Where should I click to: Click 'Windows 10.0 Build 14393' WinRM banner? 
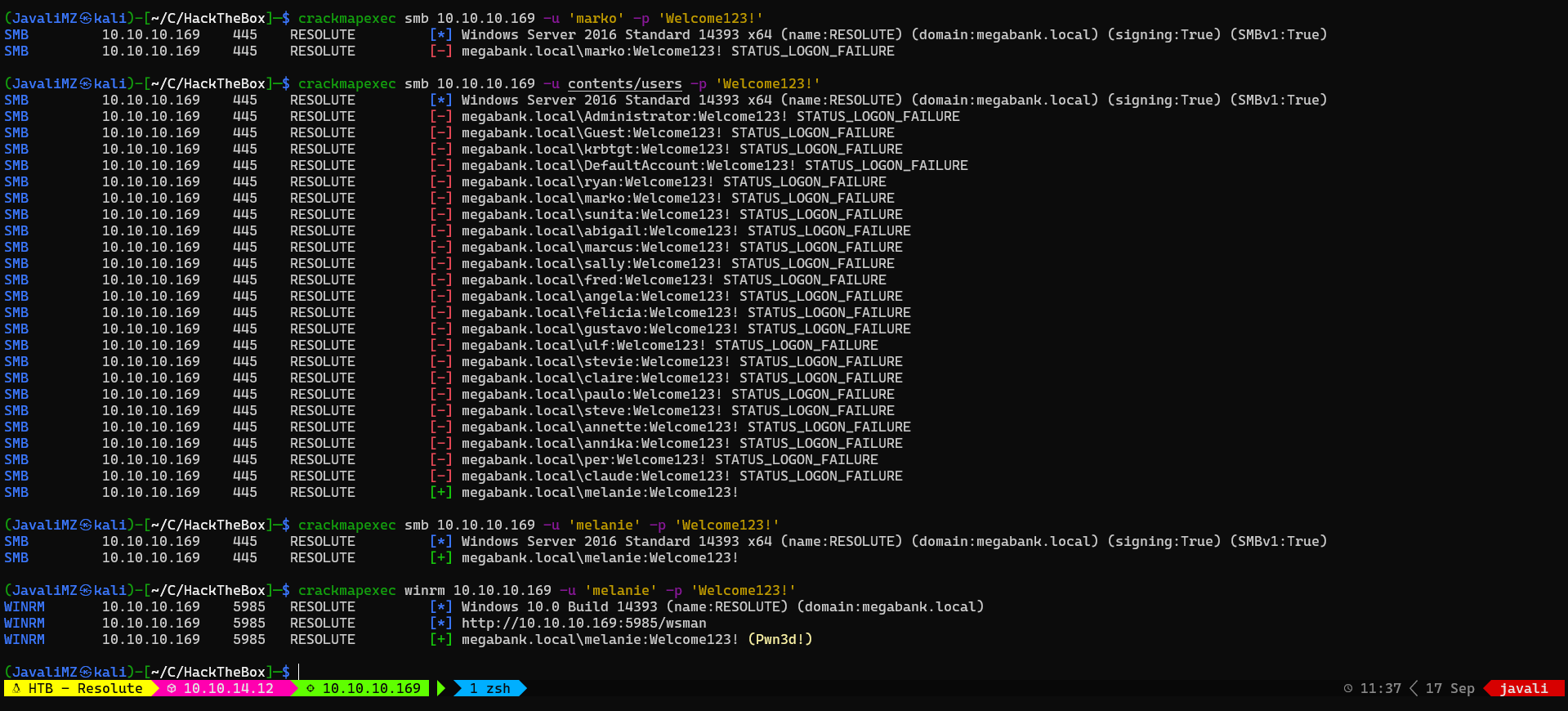click(560, 606)
